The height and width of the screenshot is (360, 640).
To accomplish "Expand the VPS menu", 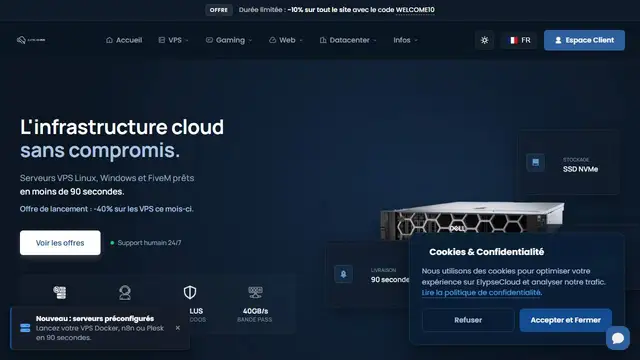I will (173, 40).
